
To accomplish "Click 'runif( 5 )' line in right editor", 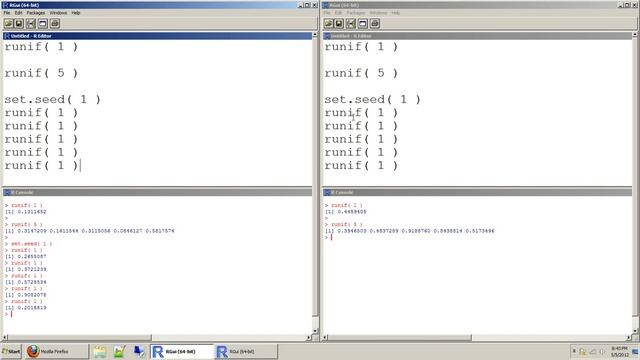I will 361,73.
